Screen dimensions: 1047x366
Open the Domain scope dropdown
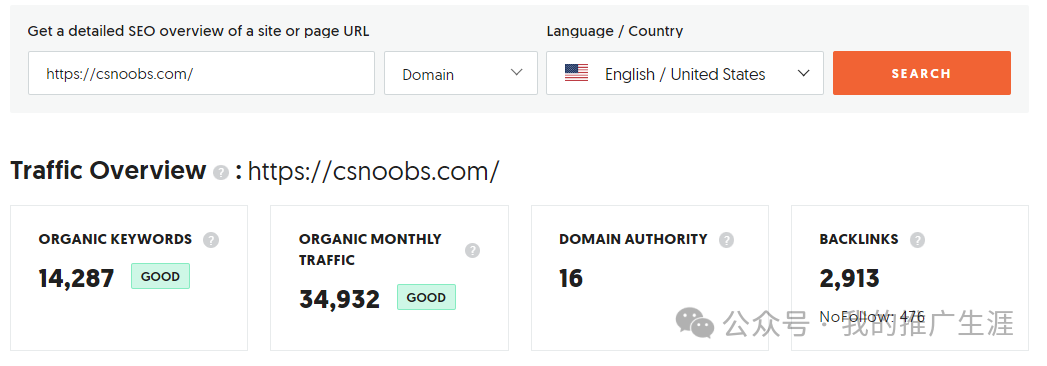coord(461,73)
